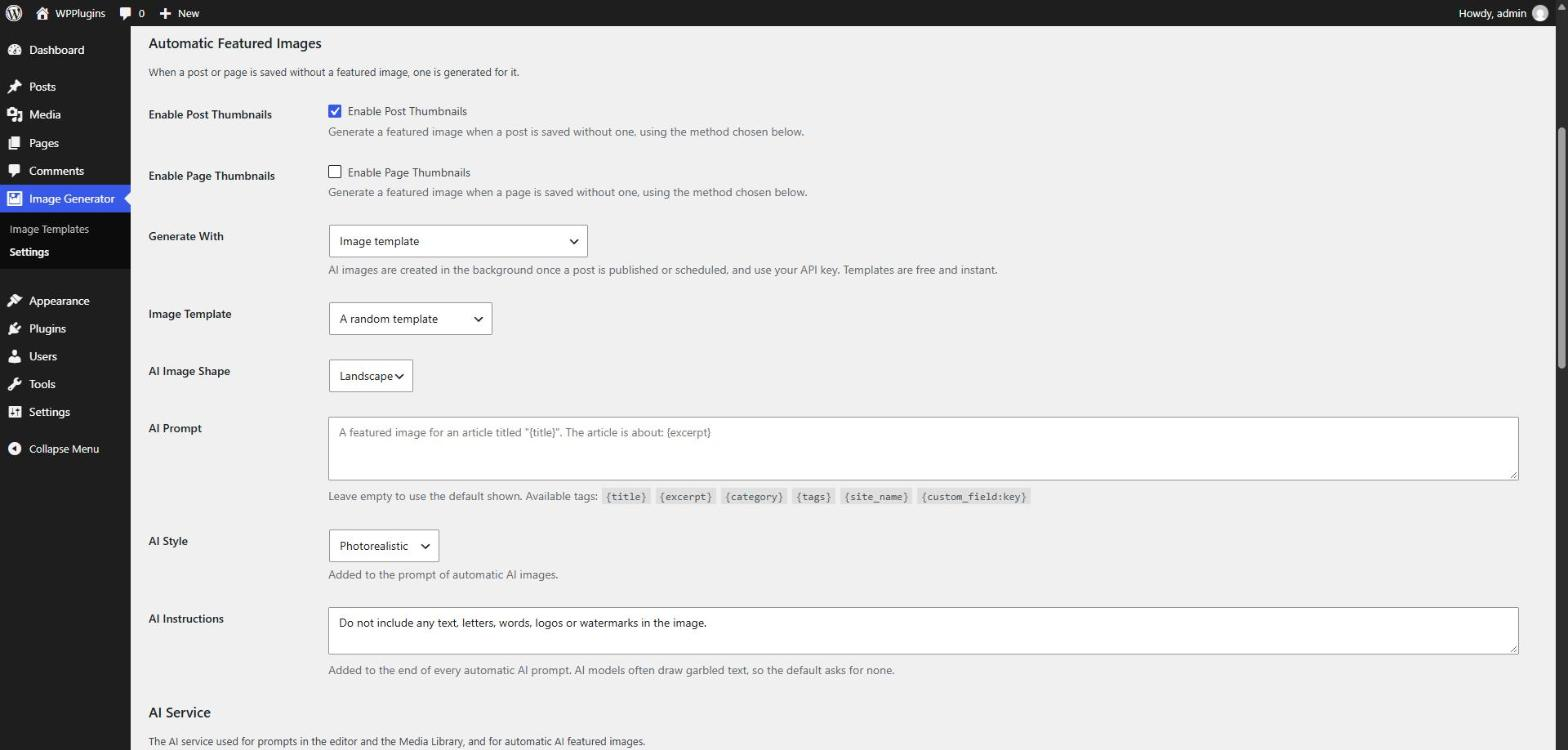
Task: Check Enable Page Thumbnails checkbox
Action: 335,172
